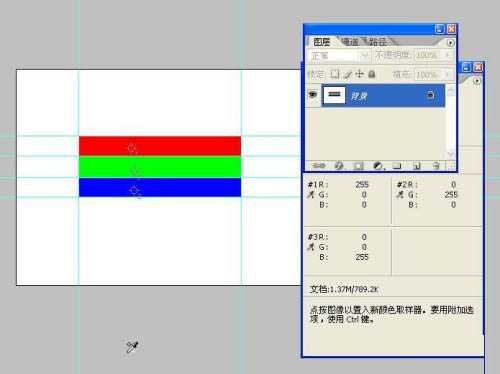Toggle lock position move option
Viewport: 500px width, 374px height.
click(x=359, y=74)
